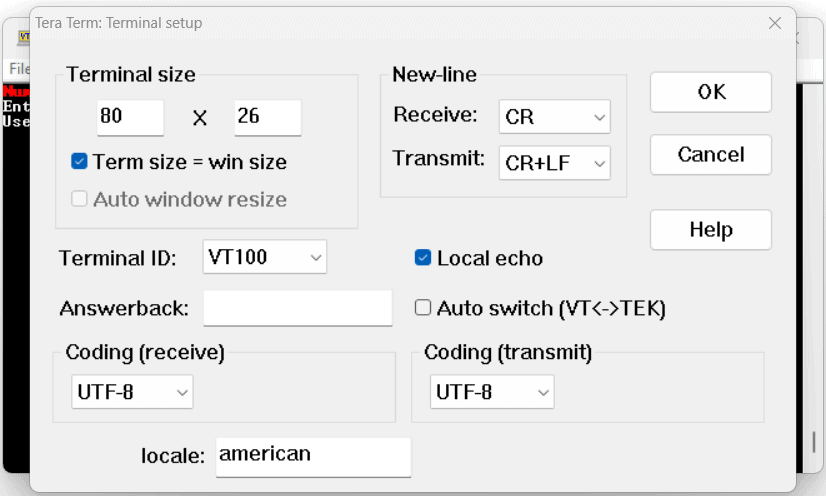The height and width of the screenshot is (496, 826).
Task: Click the terminal width field showing 80
Action: click(x=130, y=117)
